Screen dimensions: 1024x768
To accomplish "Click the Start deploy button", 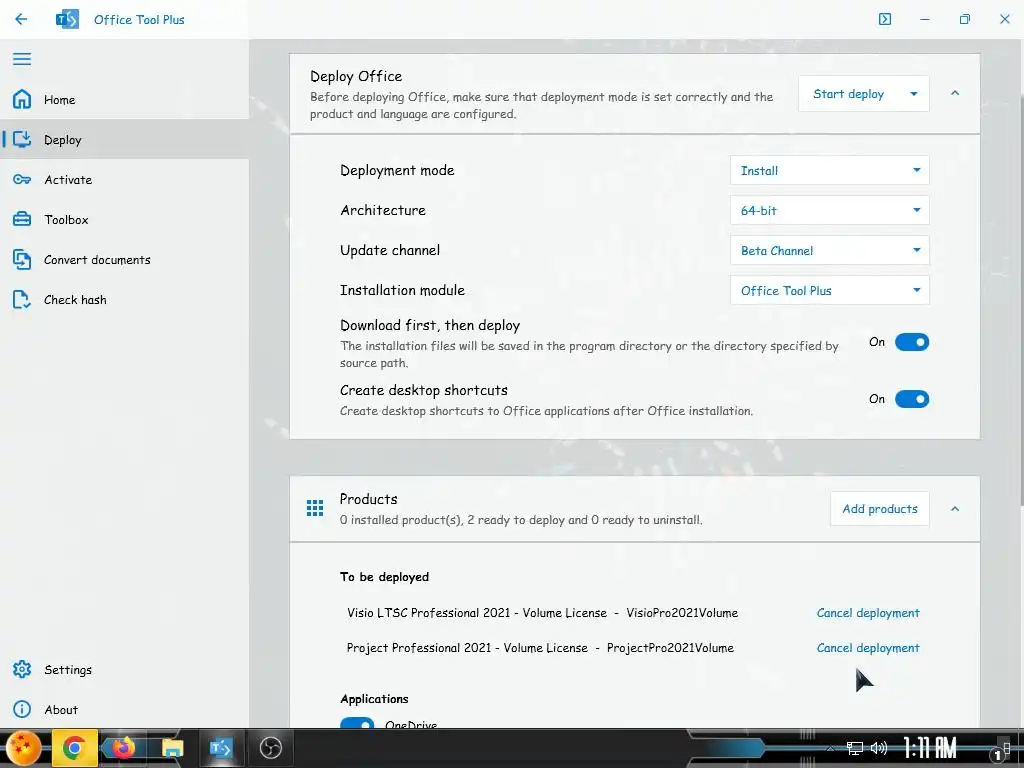I will [x=848, y=94].
